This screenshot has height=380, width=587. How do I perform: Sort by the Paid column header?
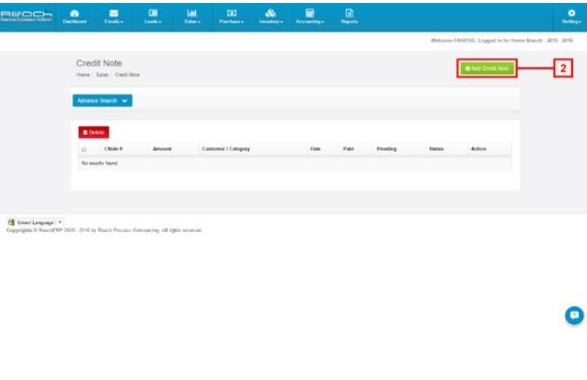348,149
